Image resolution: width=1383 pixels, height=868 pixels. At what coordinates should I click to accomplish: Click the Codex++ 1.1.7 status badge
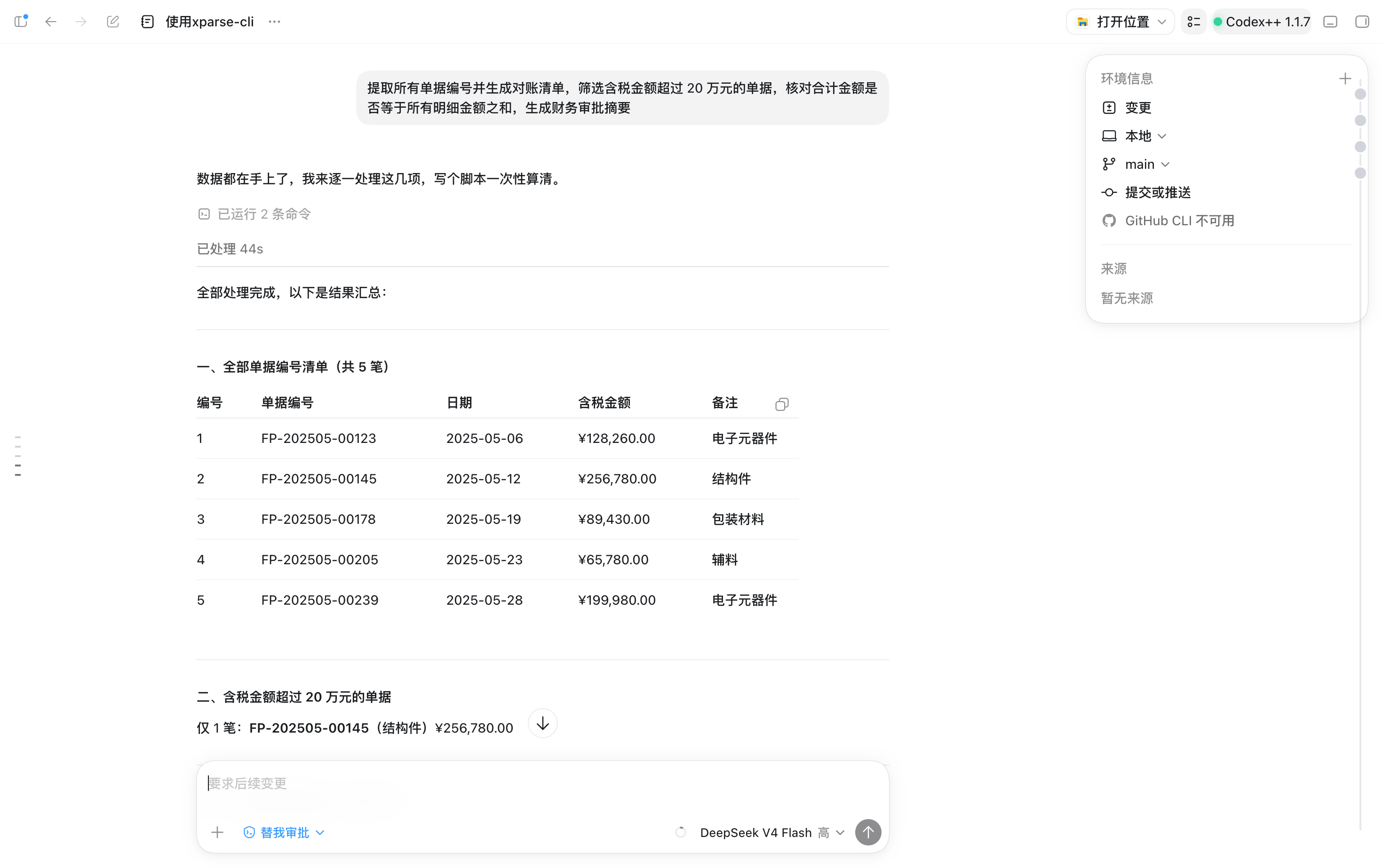1262,22
